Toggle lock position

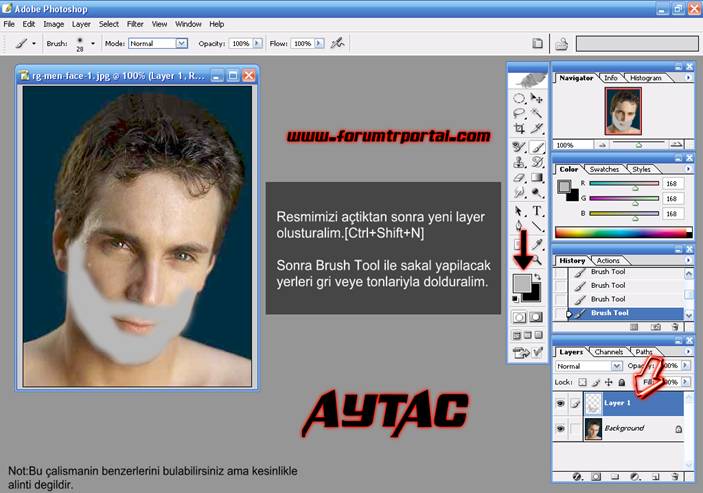coord(608,382)
